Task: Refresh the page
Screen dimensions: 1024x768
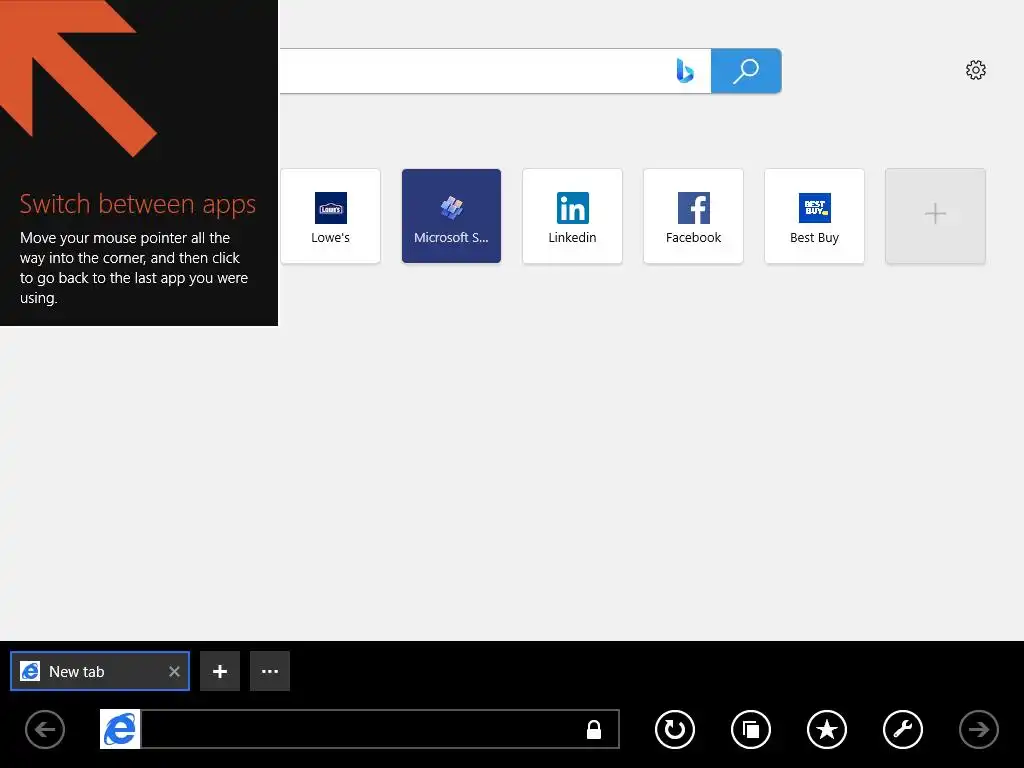Action: (675, 729)
